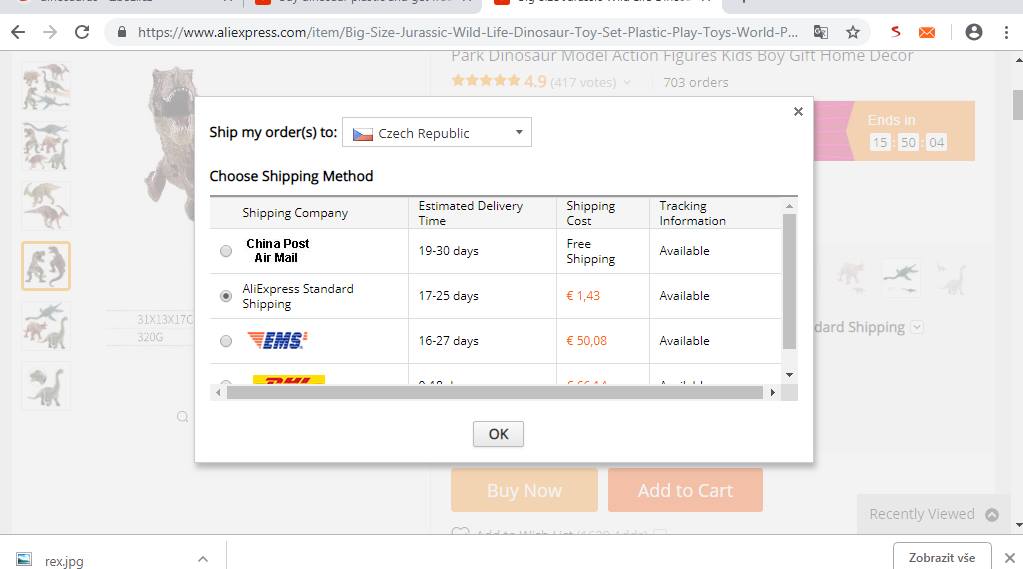Open the Chrome three-dot menu

click(x=1007, y=32)
